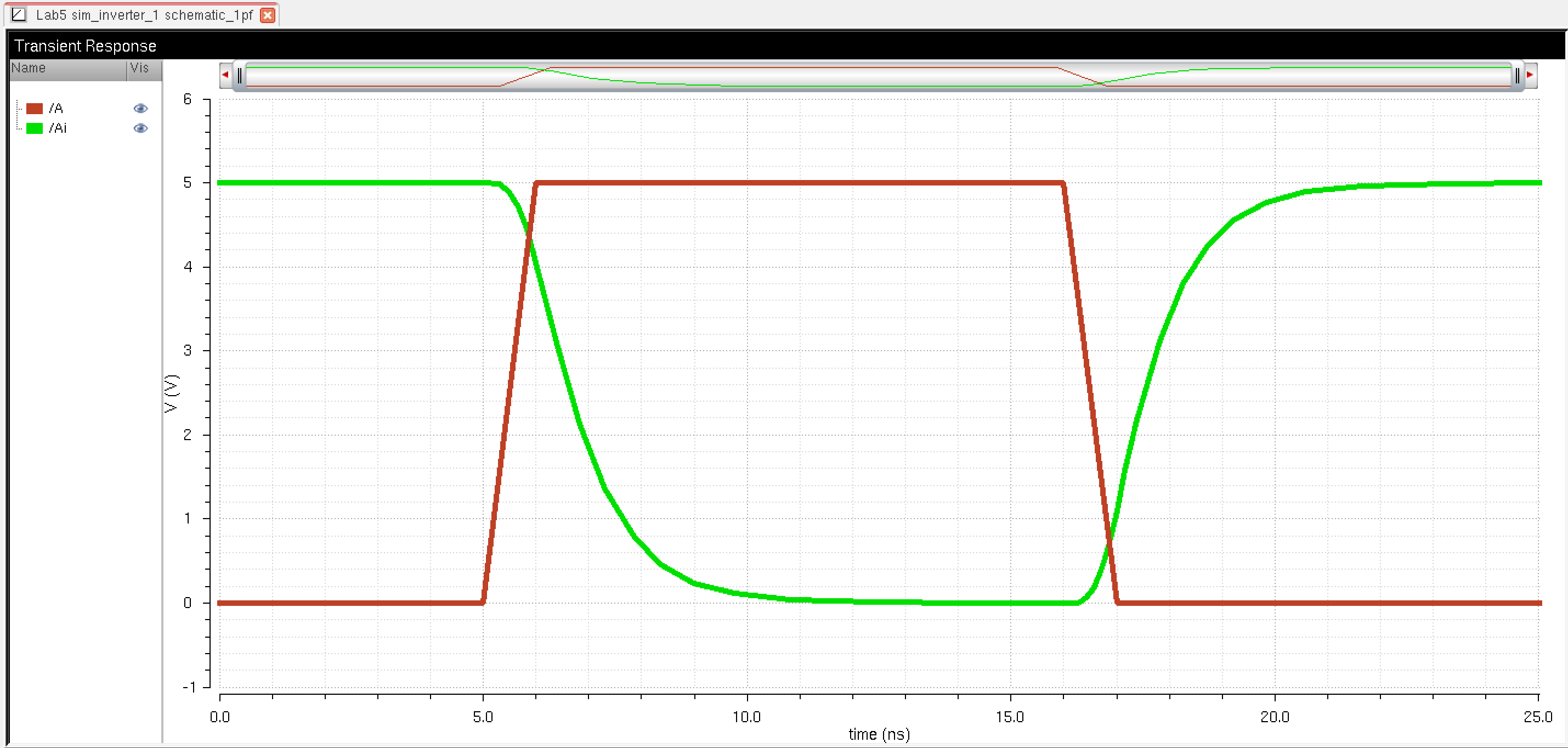
Task: Hide the /A signal using its eye icon
Action: tap(140, 109)
